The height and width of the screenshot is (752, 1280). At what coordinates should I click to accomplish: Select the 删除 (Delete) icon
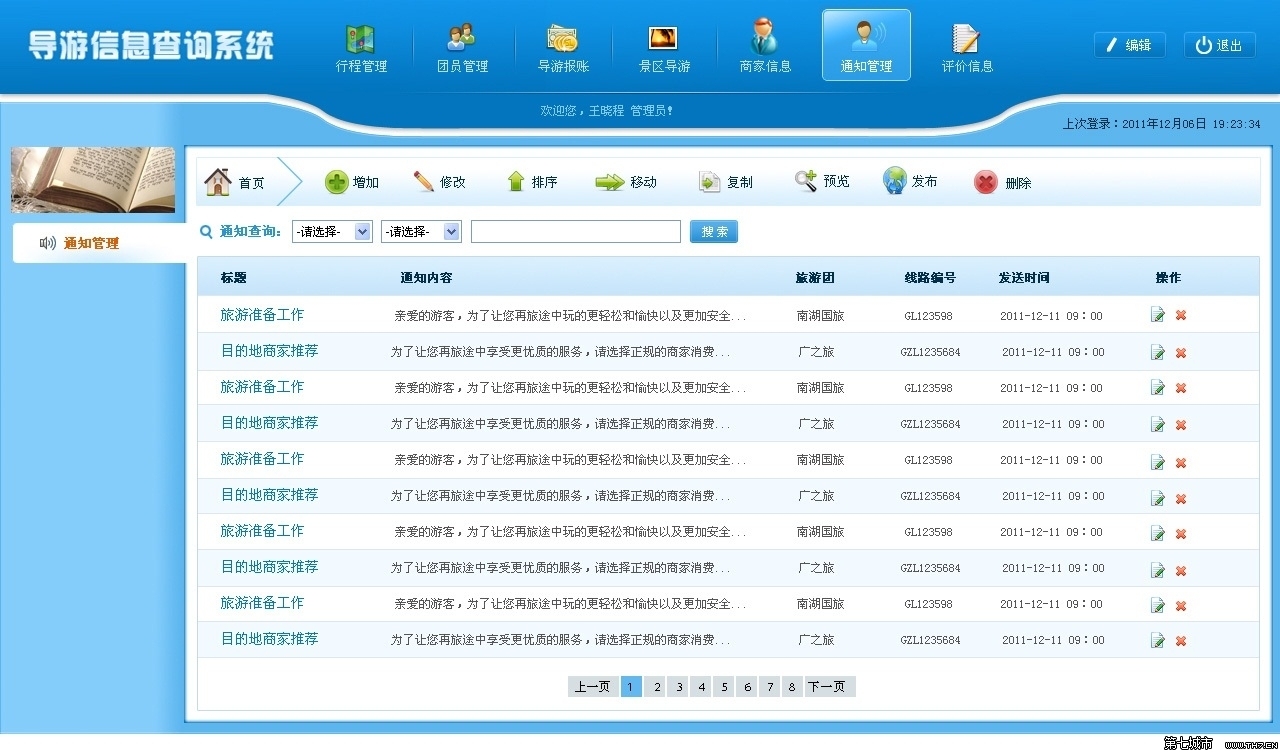pos(1002,181)
